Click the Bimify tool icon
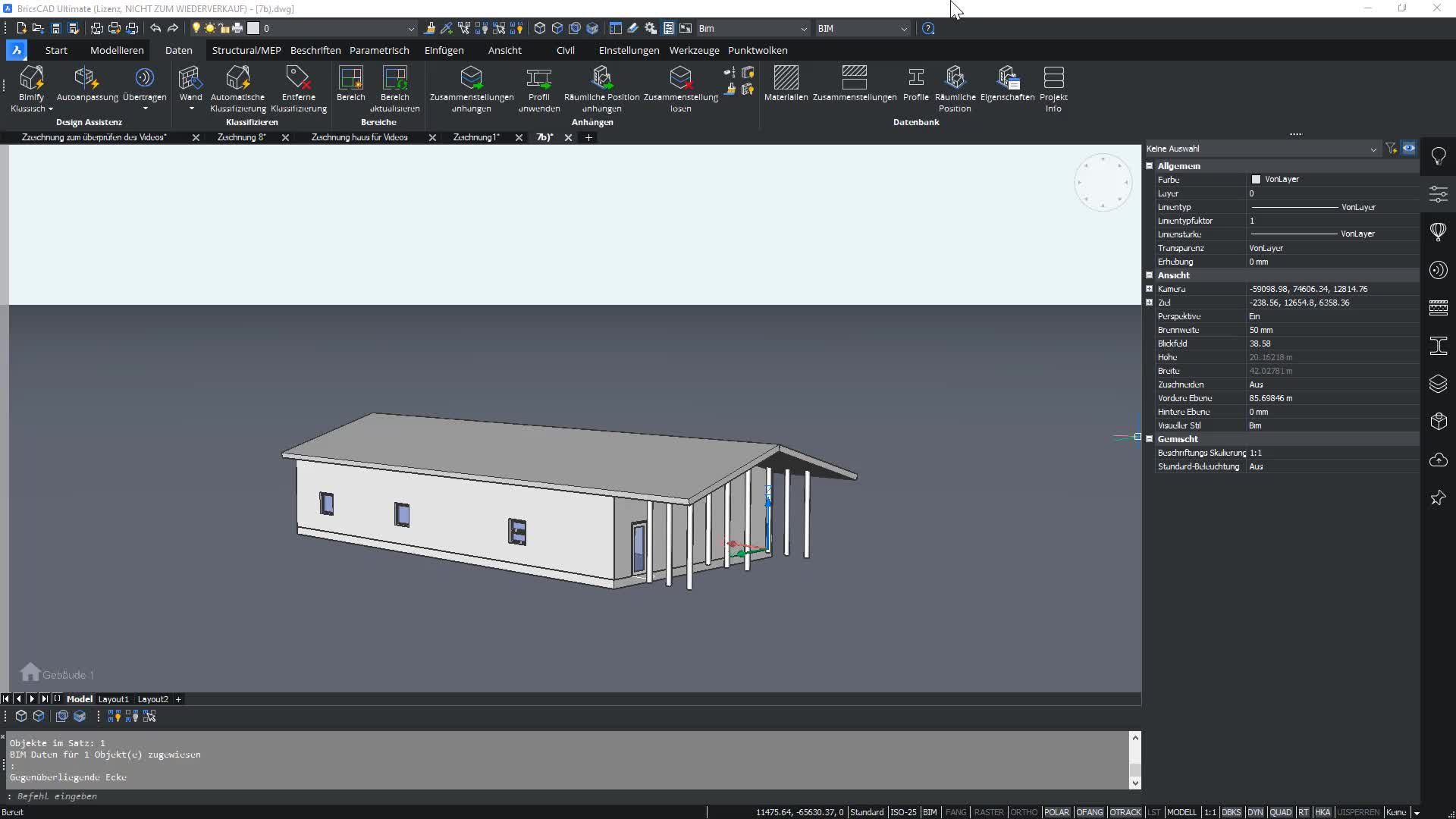Image resolution: width=1456 pixels, height=819 pixels. tap(31, 77)
